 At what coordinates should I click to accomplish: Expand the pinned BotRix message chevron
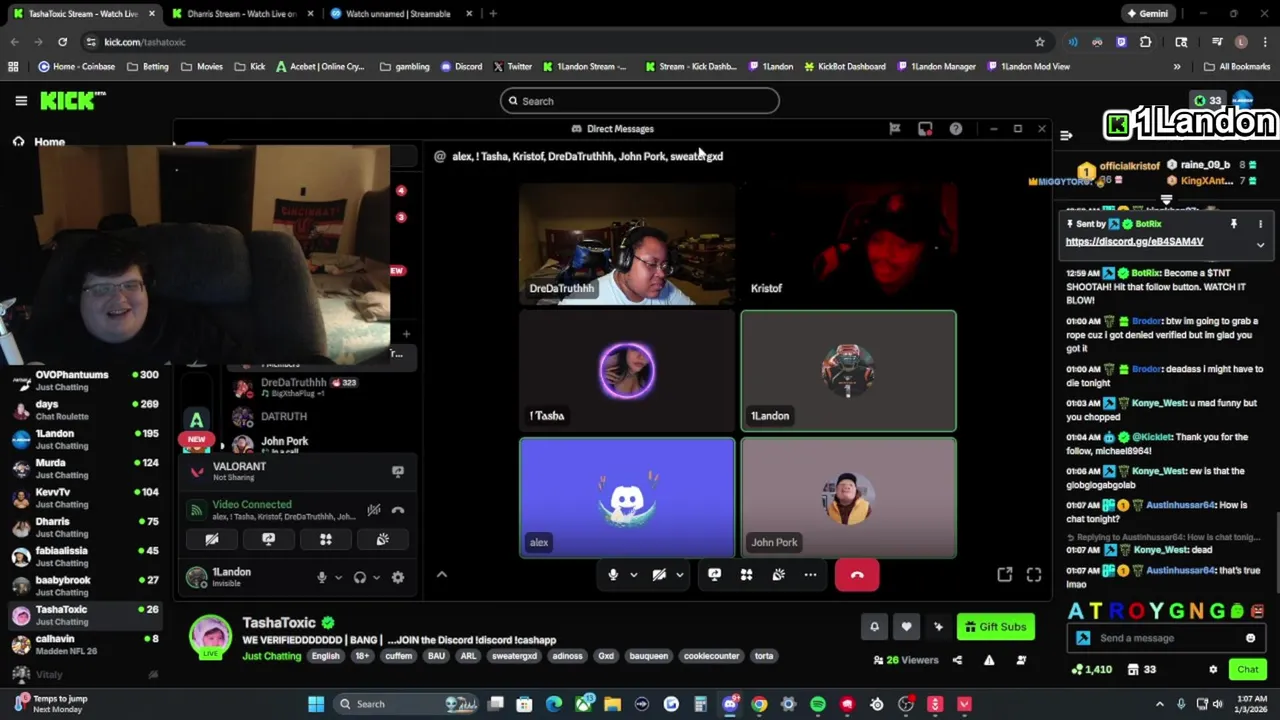(x=1260, y=245)
